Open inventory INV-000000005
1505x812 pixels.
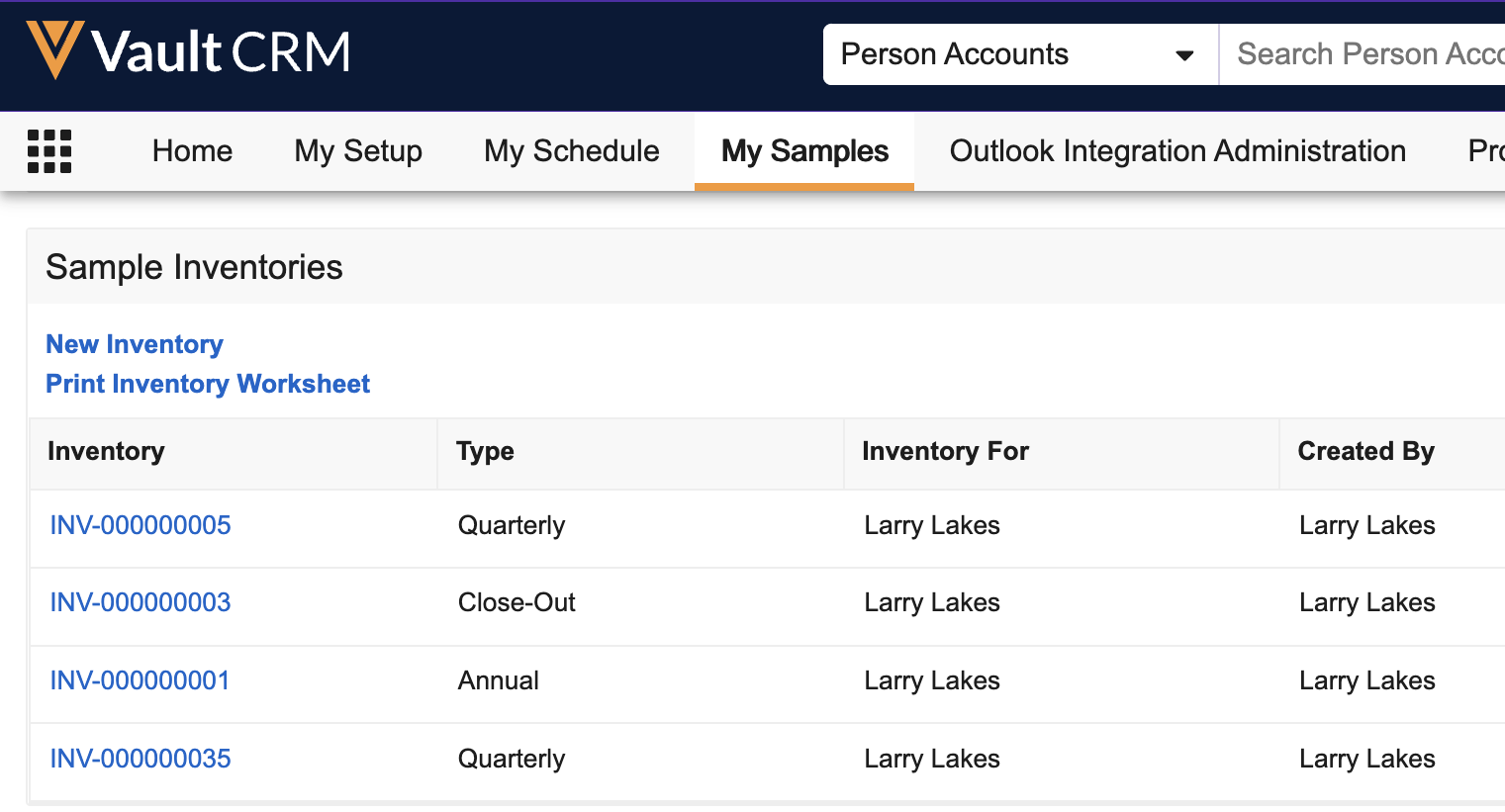click(x=141, y=525)
